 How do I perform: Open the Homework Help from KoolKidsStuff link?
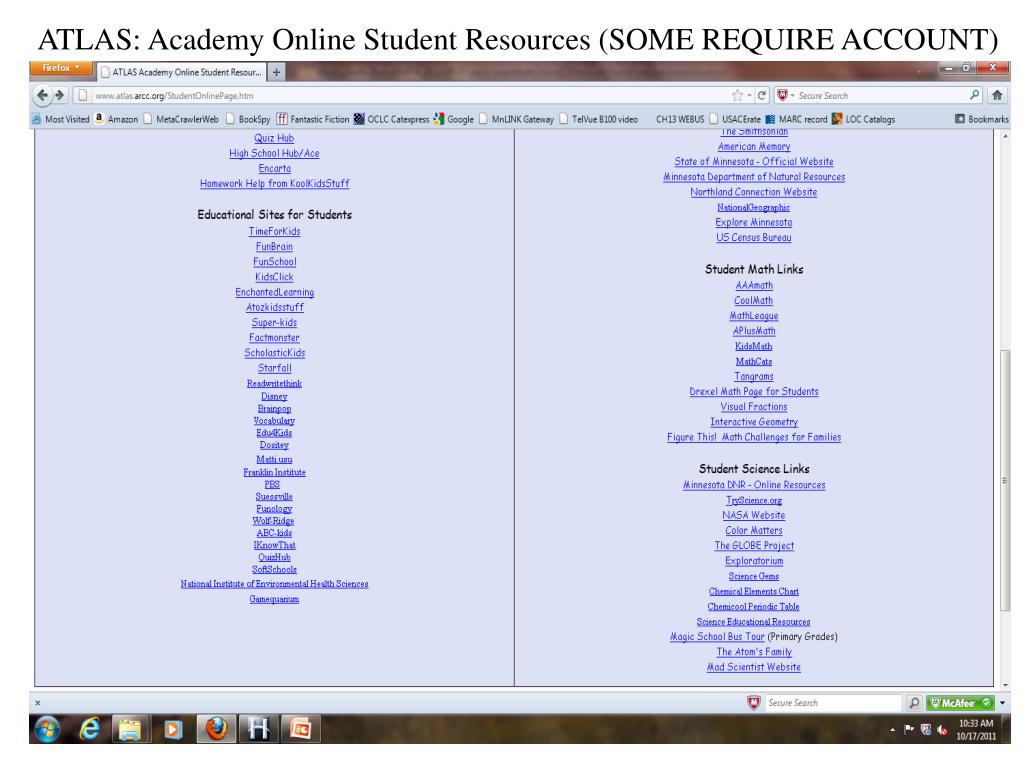coord(275,184)
